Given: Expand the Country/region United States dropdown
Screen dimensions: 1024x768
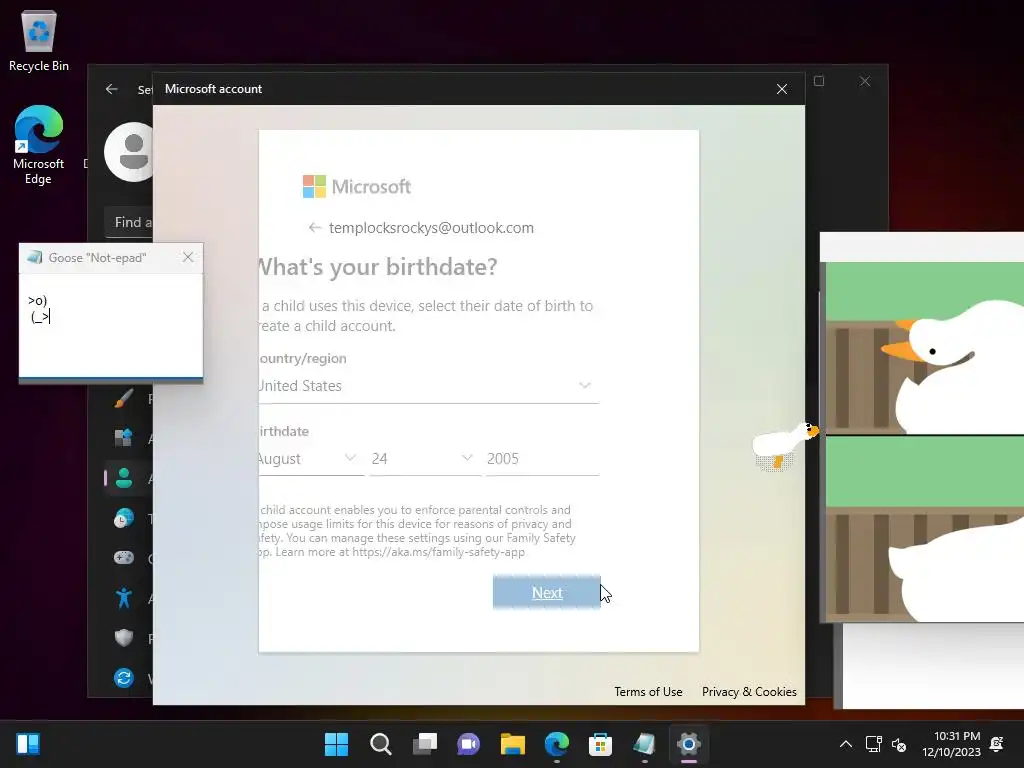Looking at the screenshot, I should [429, 386].
